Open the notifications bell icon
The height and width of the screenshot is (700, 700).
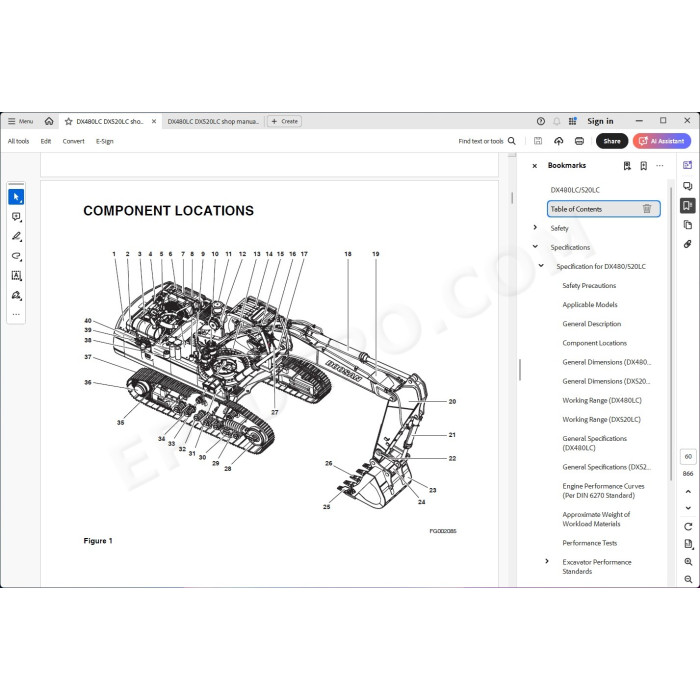pyautogui.click(x=557, y=121)
